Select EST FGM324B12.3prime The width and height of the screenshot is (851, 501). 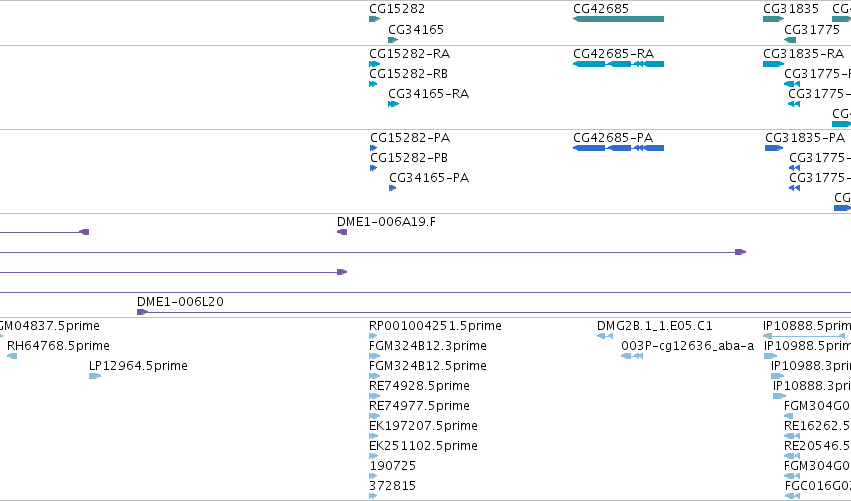(428, 346)
